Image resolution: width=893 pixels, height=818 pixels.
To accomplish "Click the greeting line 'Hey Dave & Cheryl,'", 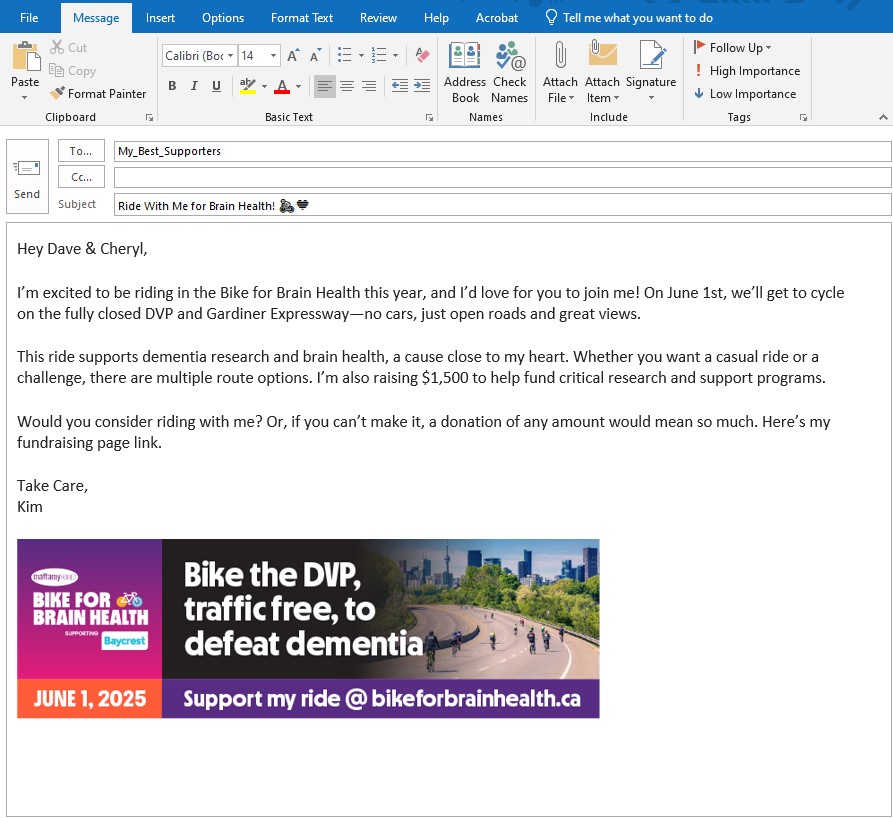I will pos(82,249).
